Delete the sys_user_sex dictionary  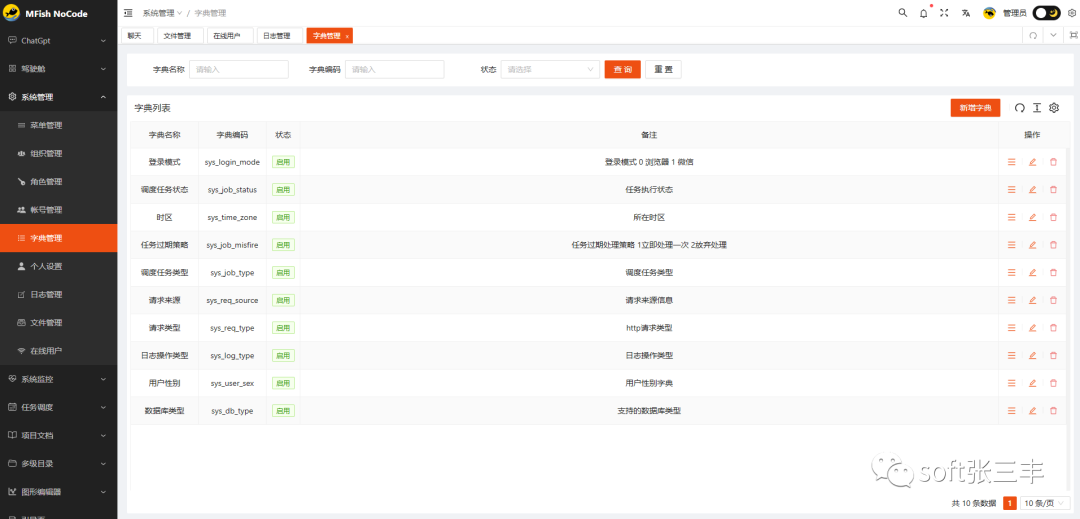1053,383
